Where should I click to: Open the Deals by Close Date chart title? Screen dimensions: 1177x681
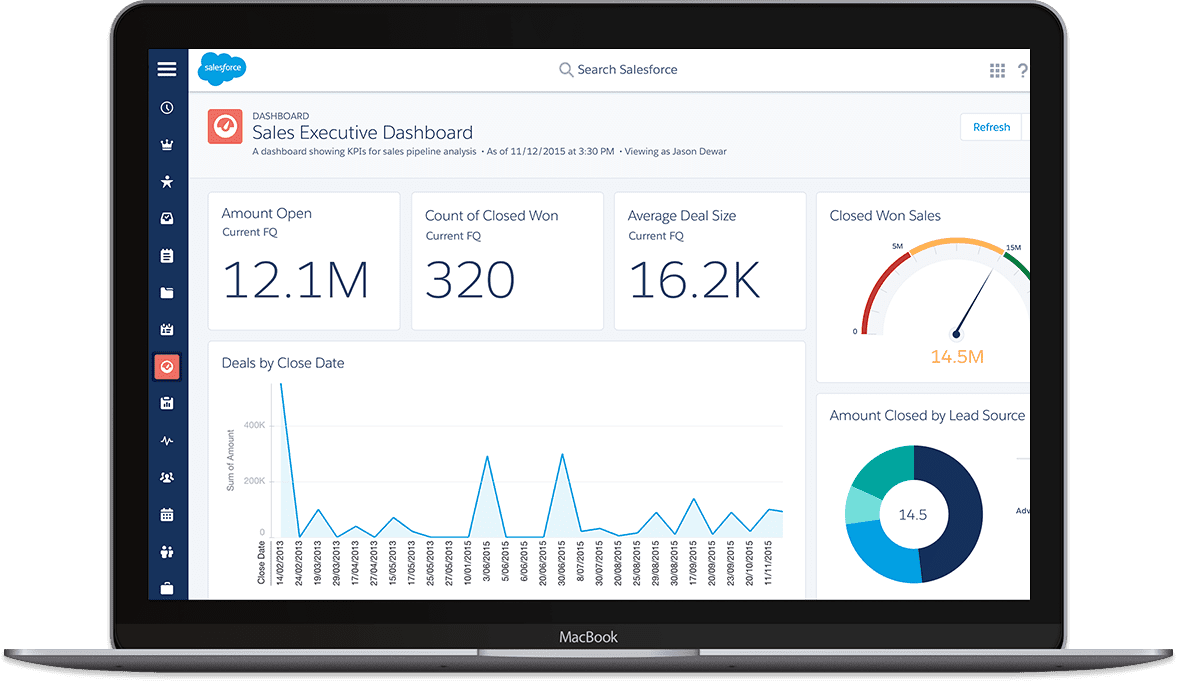[x=283, y=363]
